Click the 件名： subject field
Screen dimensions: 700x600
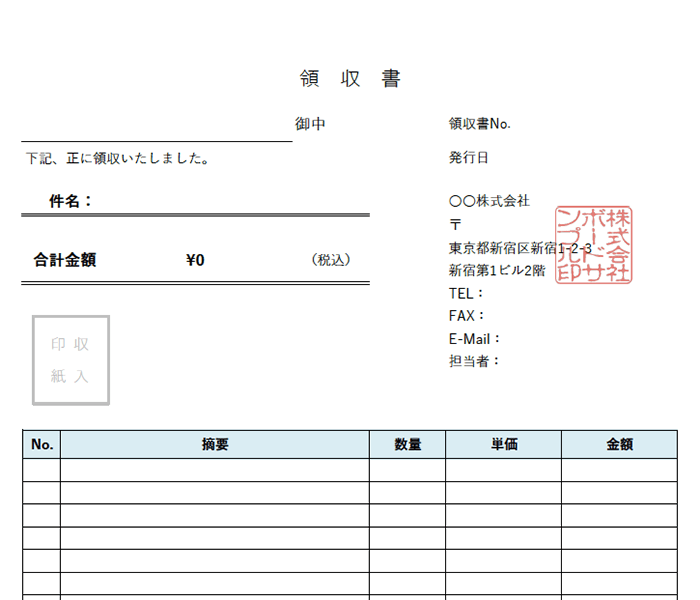tap(196, 201)
